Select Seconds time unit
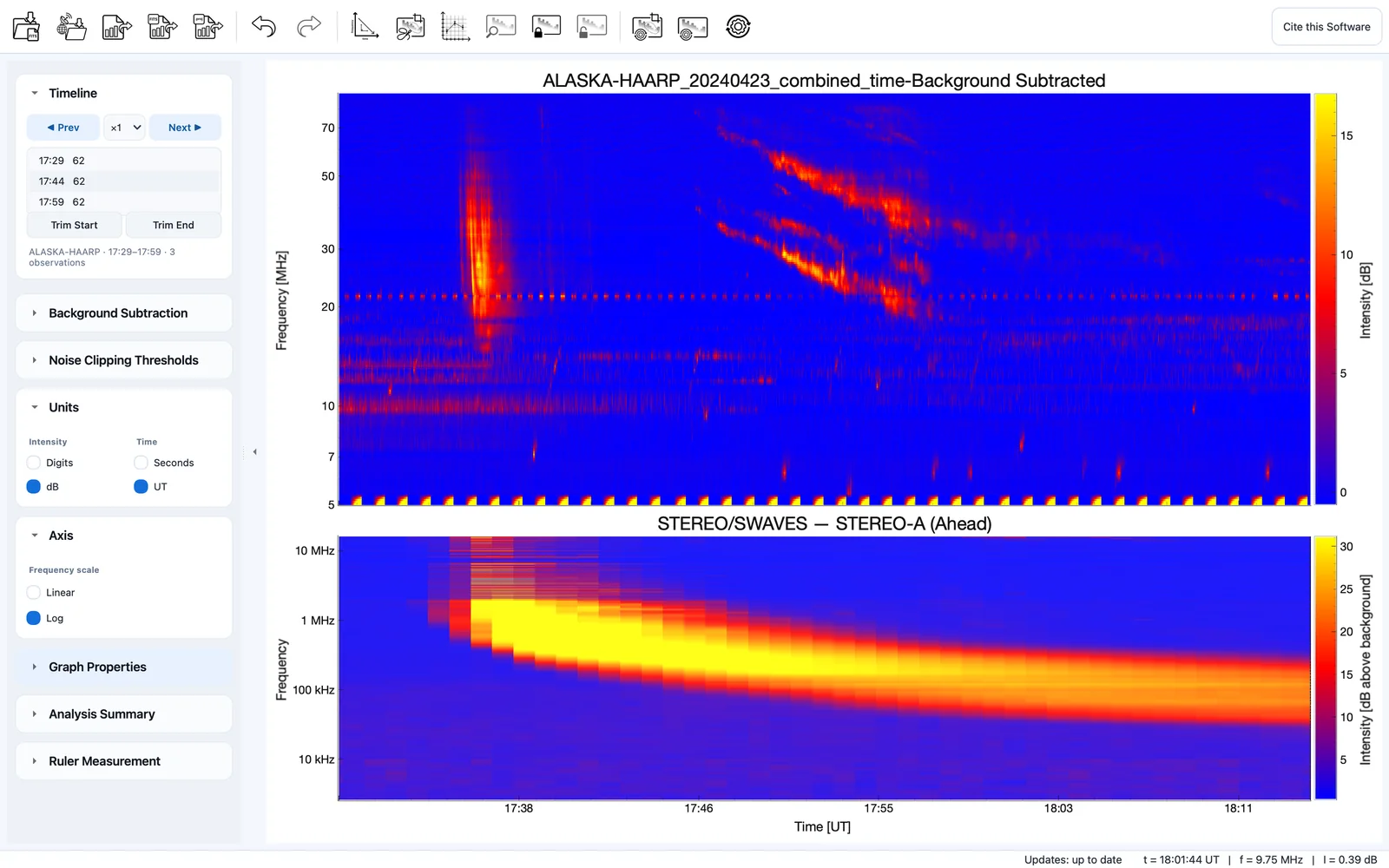The height and width of the screenshot is (868, 1389). click(141, 463)
